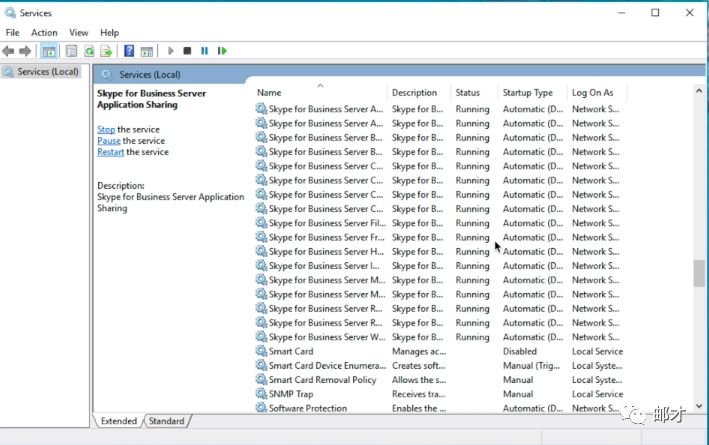Click the Stop the service link
Screen dimensions: 709x445
pos(106,130)
